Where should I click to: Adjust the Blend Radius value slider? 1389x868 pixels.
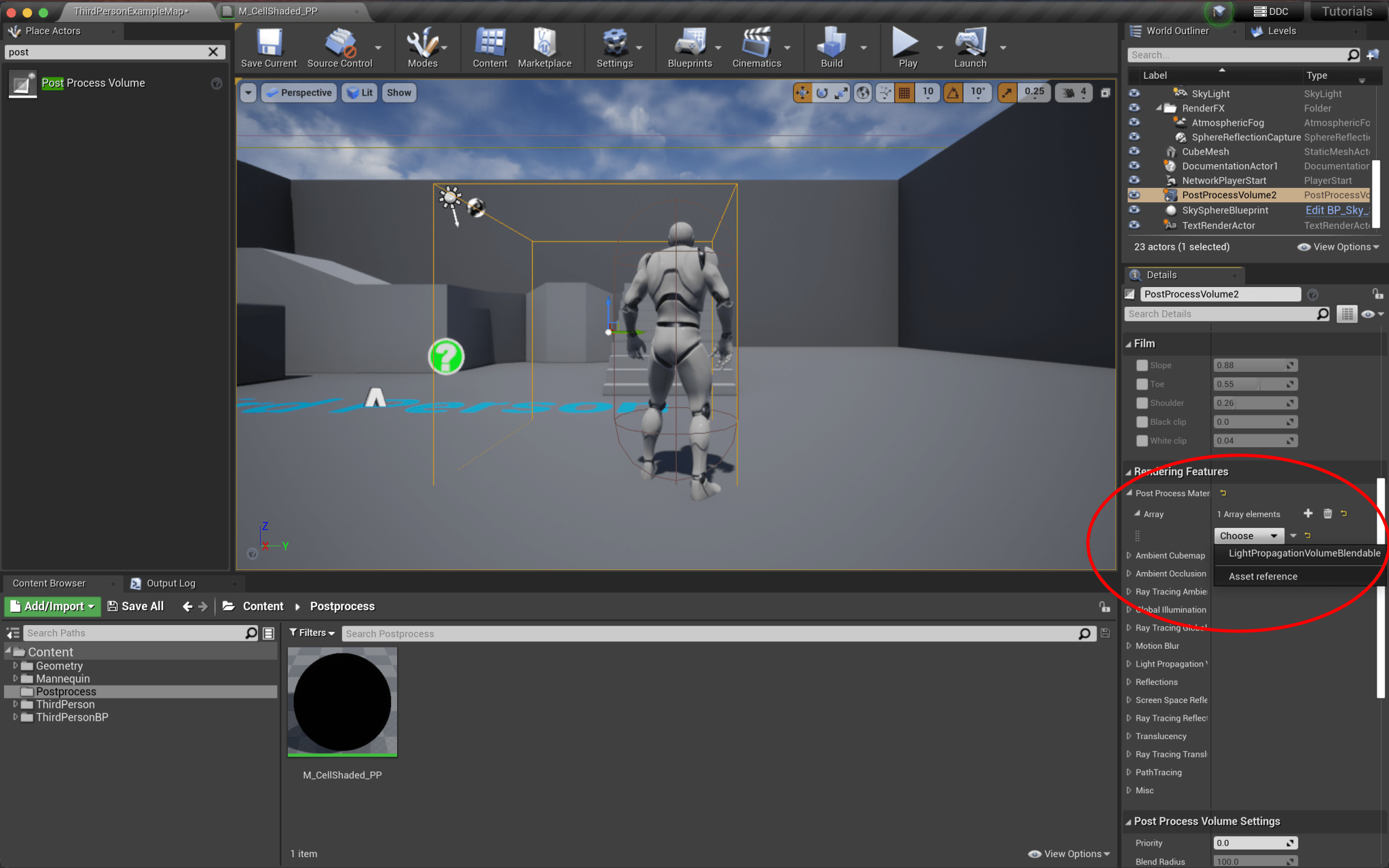tap(1255, 861)
